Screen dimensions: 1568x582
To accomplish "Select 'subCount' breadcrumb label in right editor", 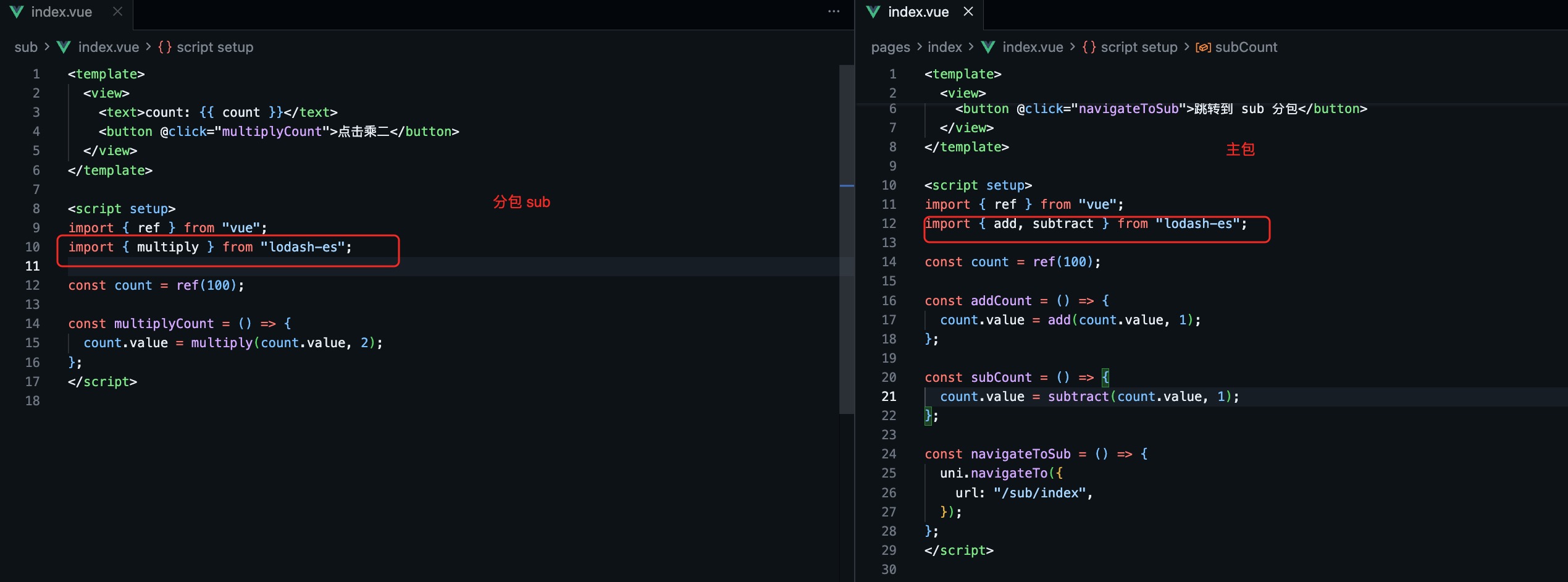I will pyautogui.click(x=1246, y=47).
